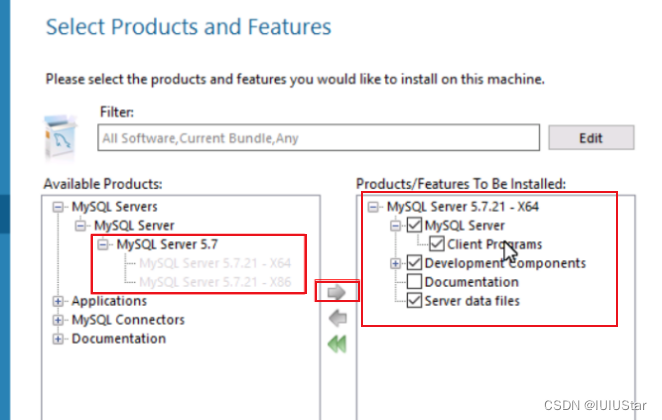Collapse the MySQL Server 5.7 node

click(x=103, y=244)
